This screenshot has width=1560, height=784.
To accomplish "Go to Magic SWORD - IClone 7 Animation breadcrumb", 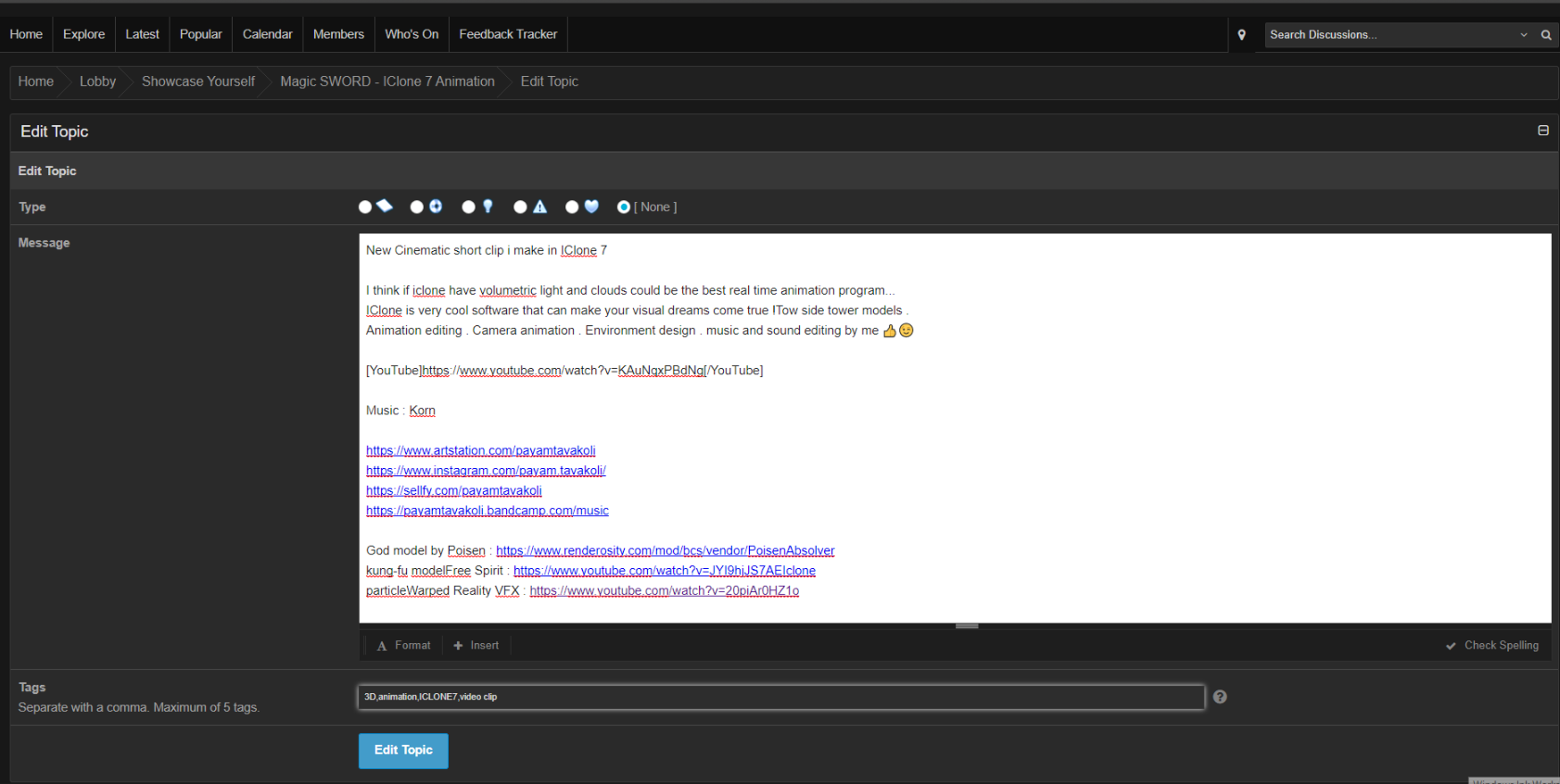I will pos(387,82).
